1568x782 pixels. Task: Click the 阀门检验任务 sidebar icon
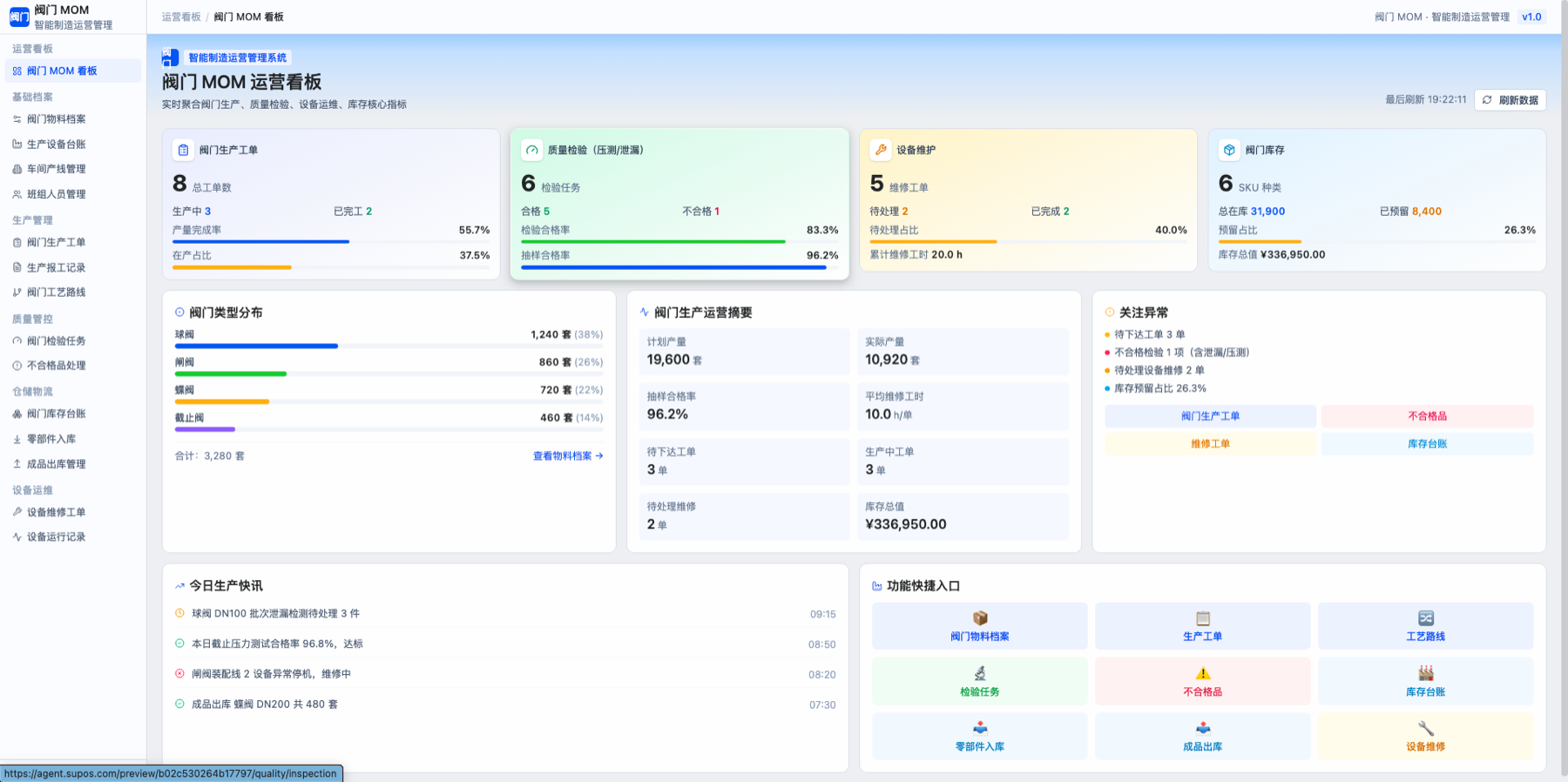point(17,340)
